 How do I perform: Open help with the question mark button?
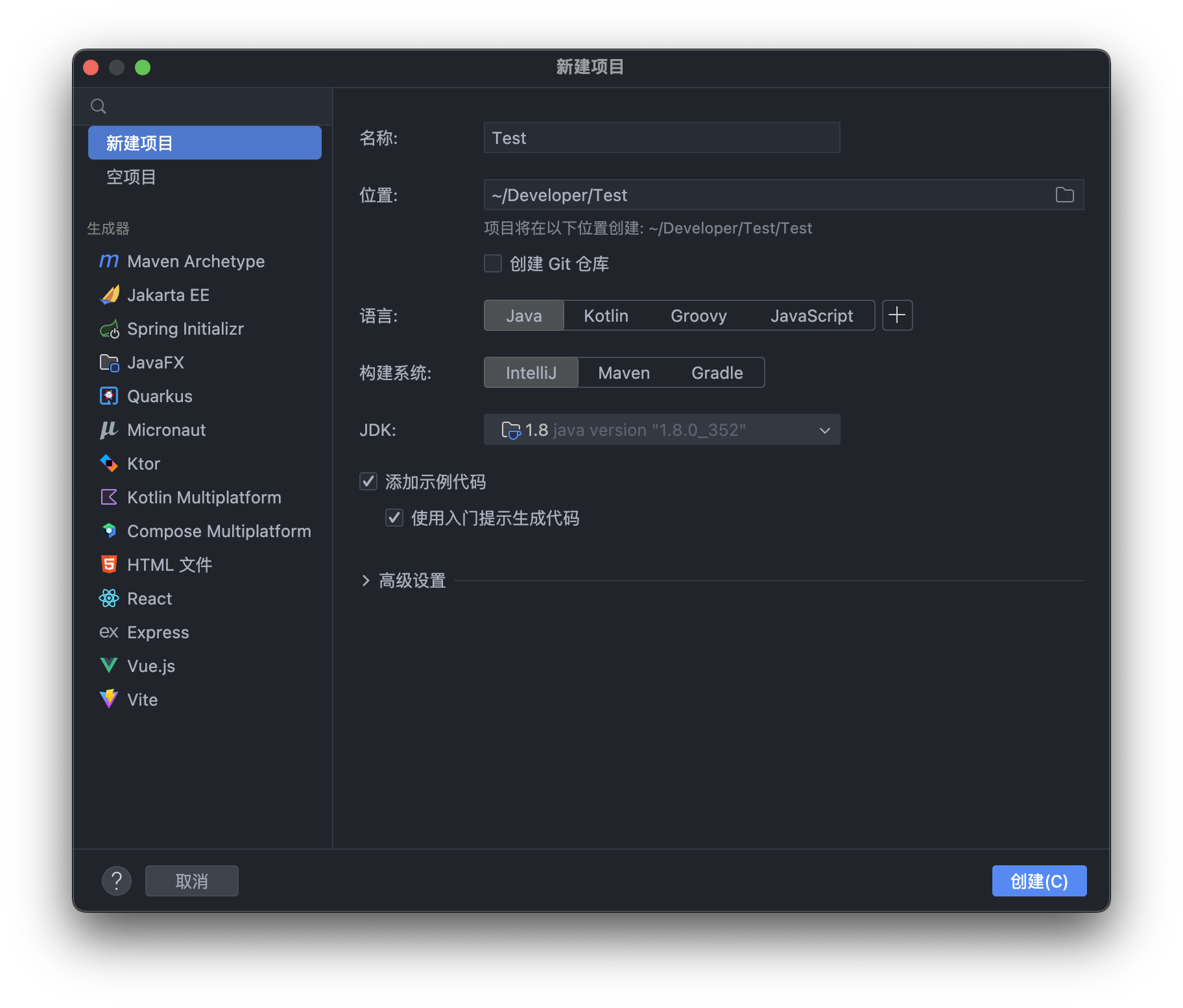tap(117, 881)
